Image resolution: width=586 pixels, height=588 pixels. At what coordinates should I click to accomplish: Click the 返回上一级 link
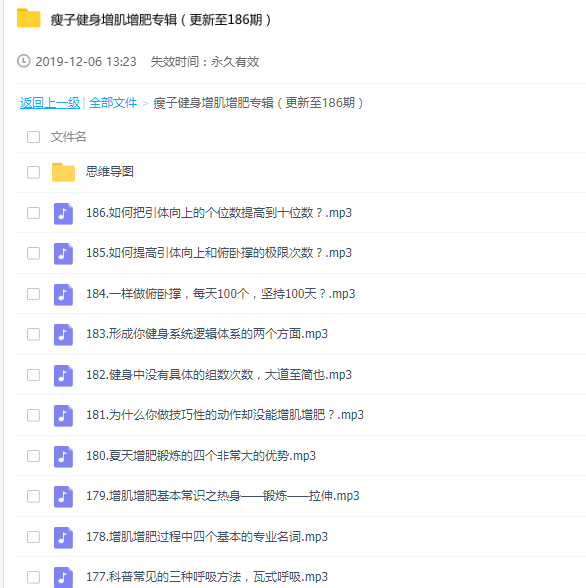click(x=50, y=103)
